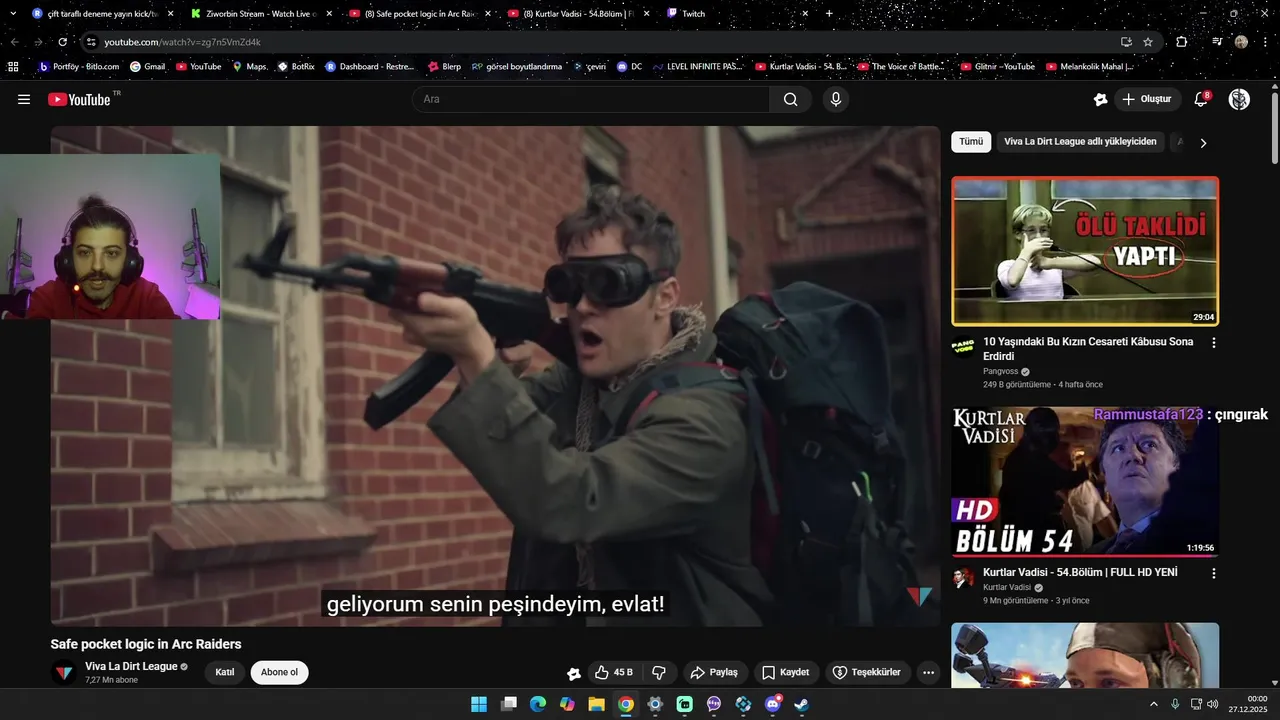Open more actions under the video

click(928, 672)
